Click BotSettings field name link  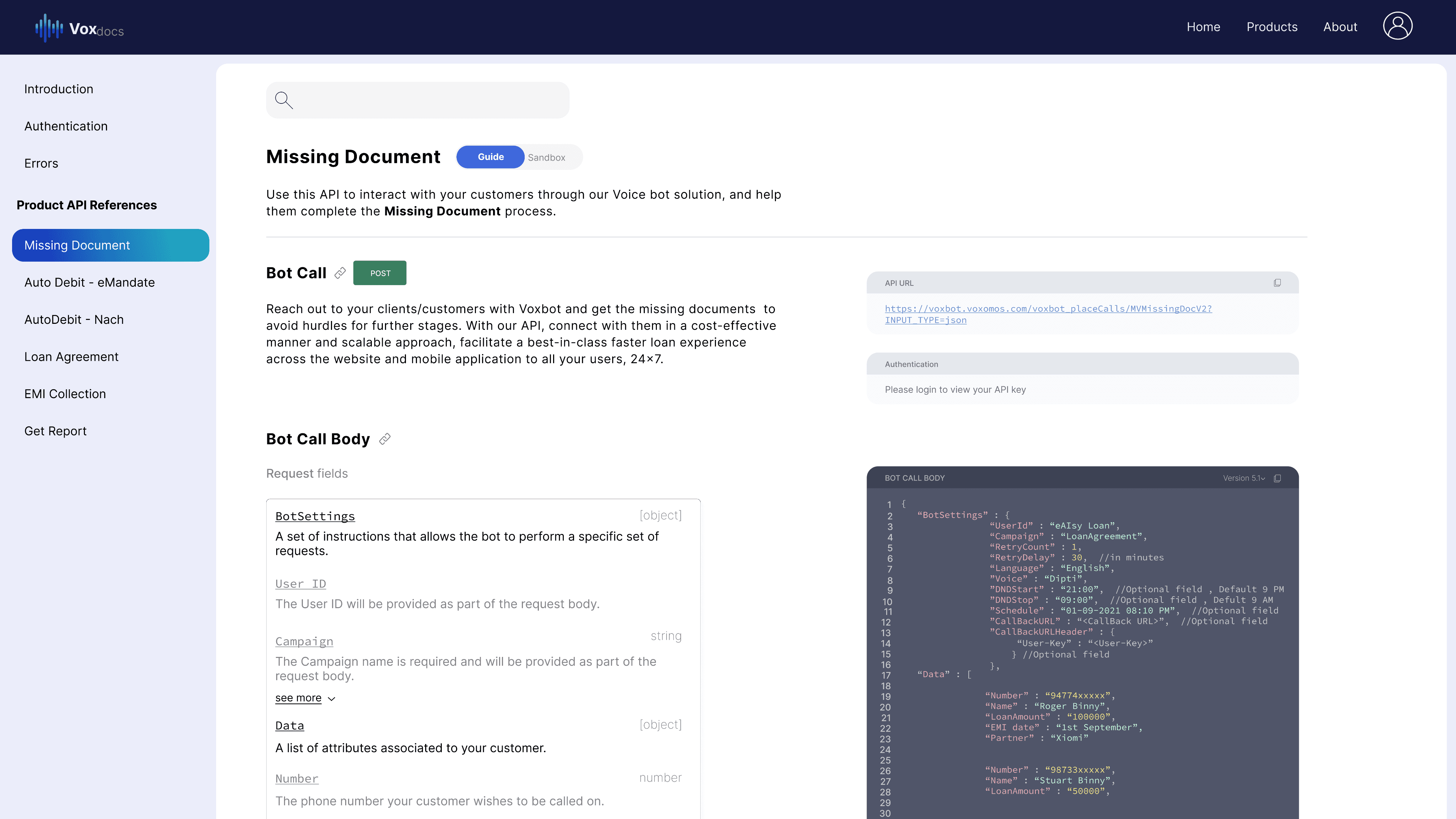(315, 516)
